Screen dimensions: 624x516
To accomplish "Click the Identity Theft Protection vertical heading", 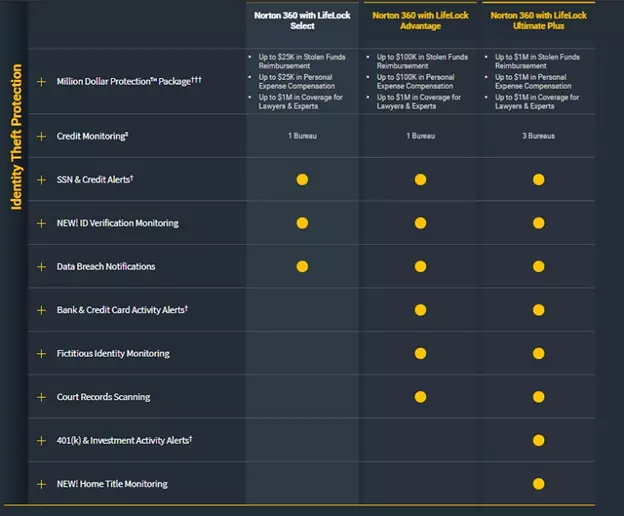I will (16, 137).
